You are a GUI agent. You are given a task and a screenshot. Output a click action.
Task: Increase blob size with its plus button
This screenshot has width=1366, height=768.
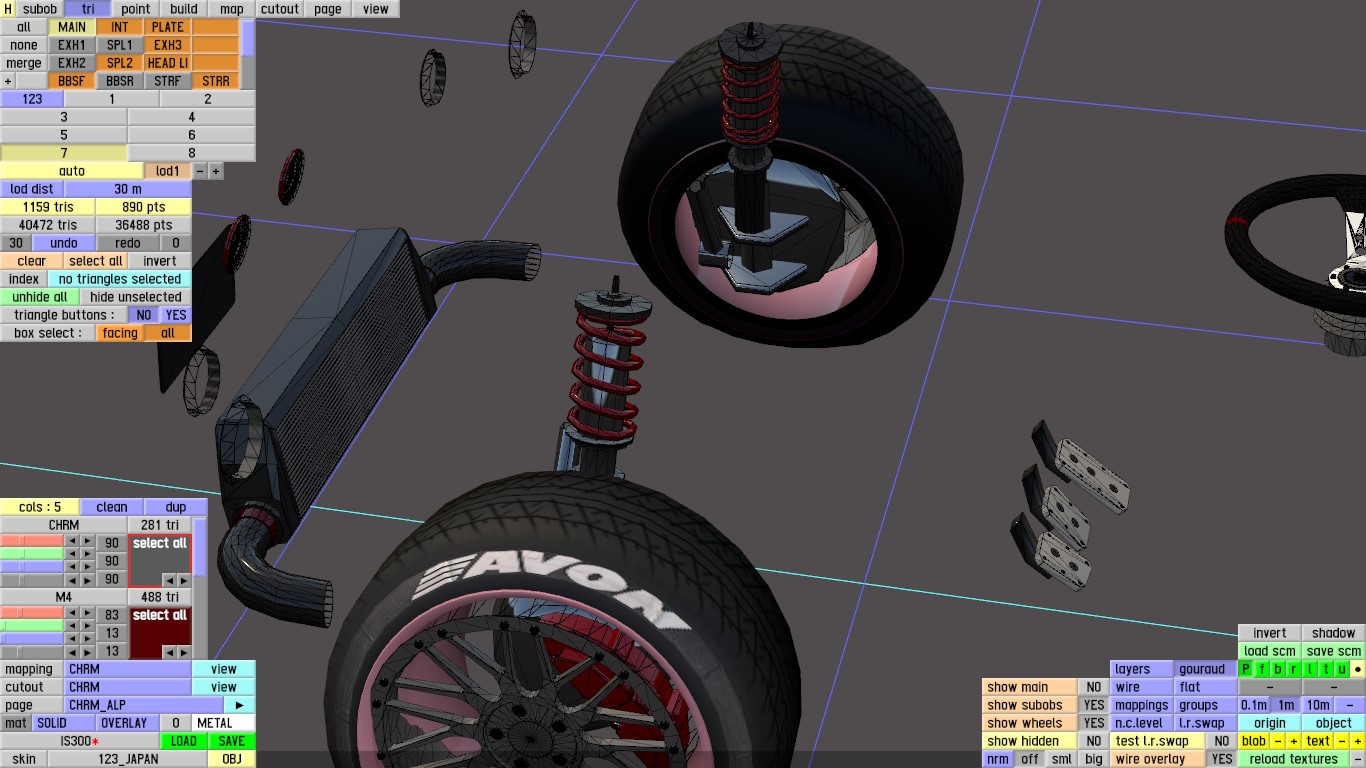[x=1294, y=741]
